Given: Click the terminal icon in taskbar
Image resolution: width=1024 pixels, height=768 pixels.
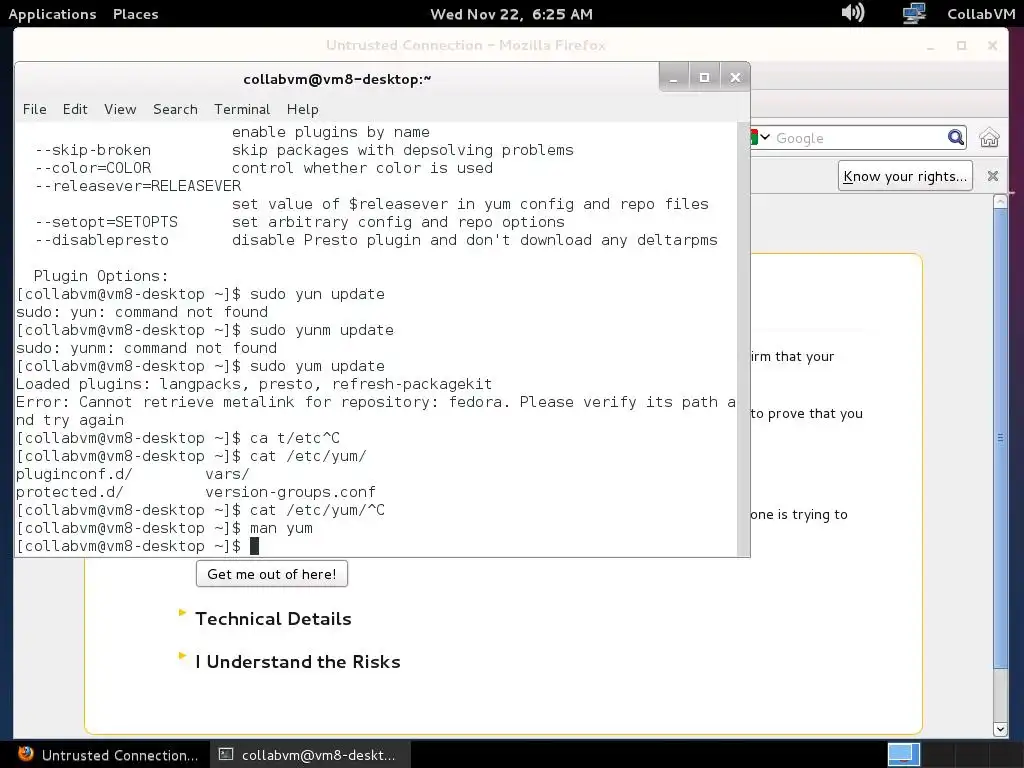Looking at the screenshot, I should (226, 754).
